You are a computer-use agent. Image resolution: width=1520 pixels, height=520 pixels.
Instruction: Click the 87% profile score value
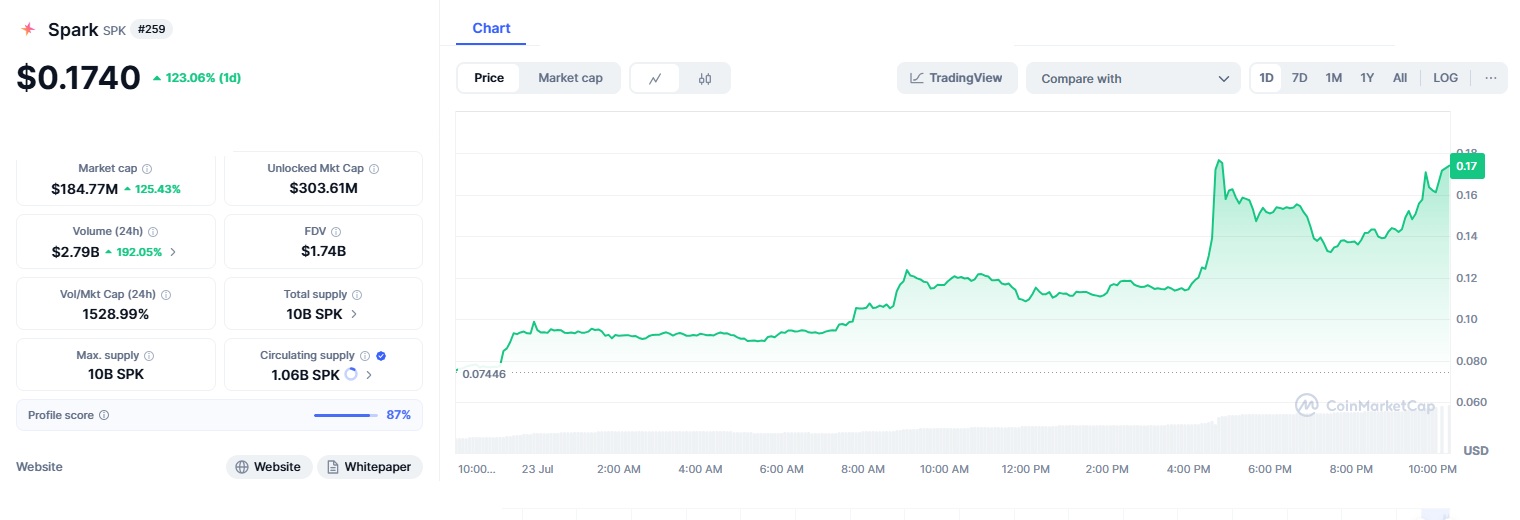pos(398,415)
